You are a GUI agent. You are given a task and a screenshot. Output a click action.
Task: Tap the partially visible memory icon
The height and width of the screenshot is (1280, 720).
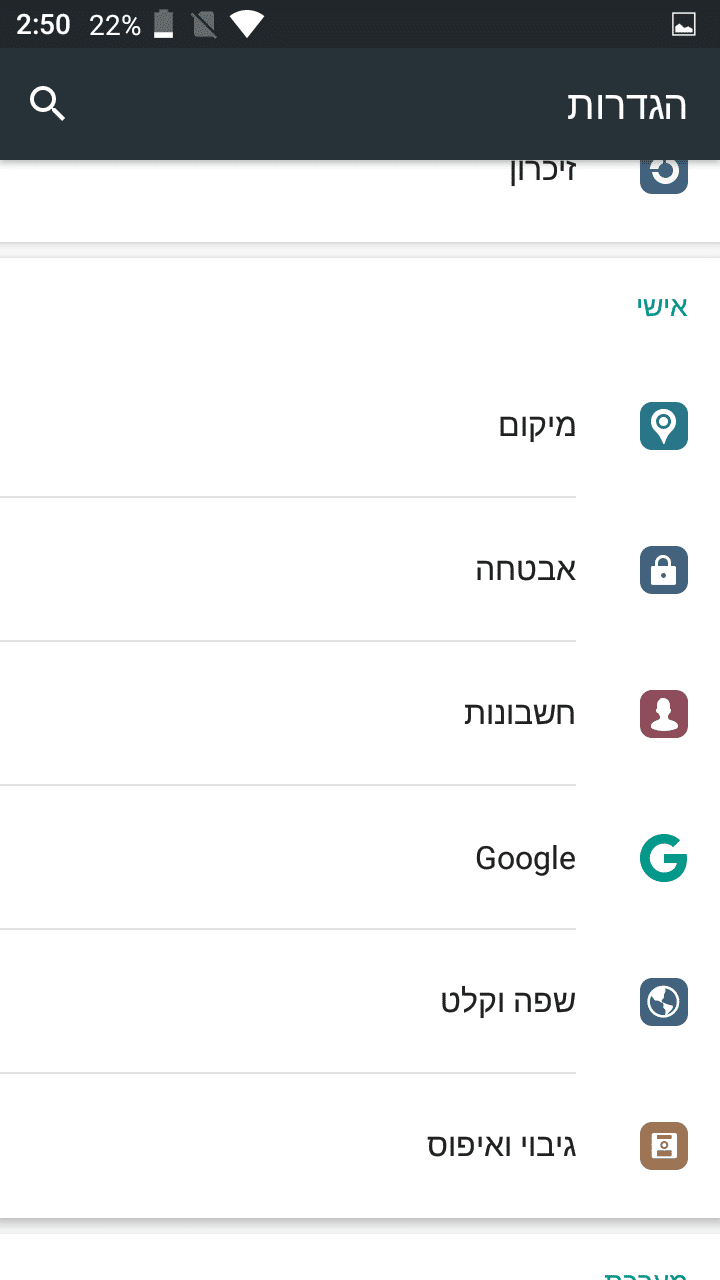664,174
